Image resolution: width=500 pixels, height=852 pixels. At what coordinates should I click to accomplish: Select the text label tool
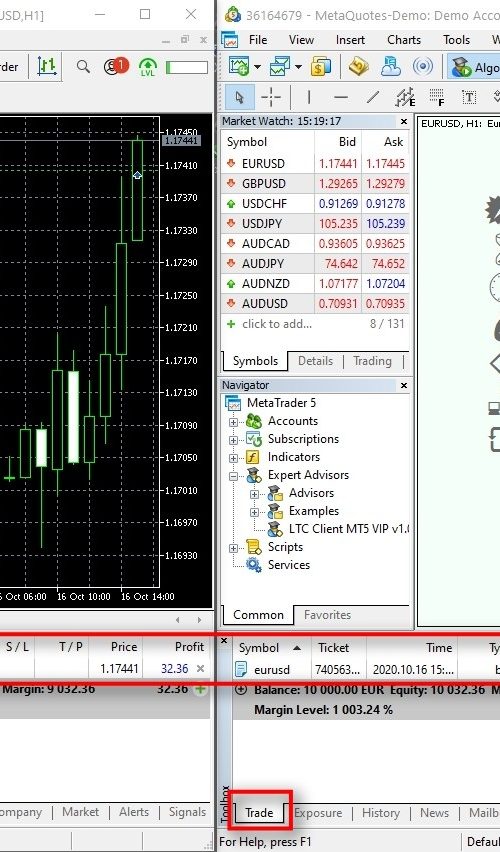(x=468, y=97)
